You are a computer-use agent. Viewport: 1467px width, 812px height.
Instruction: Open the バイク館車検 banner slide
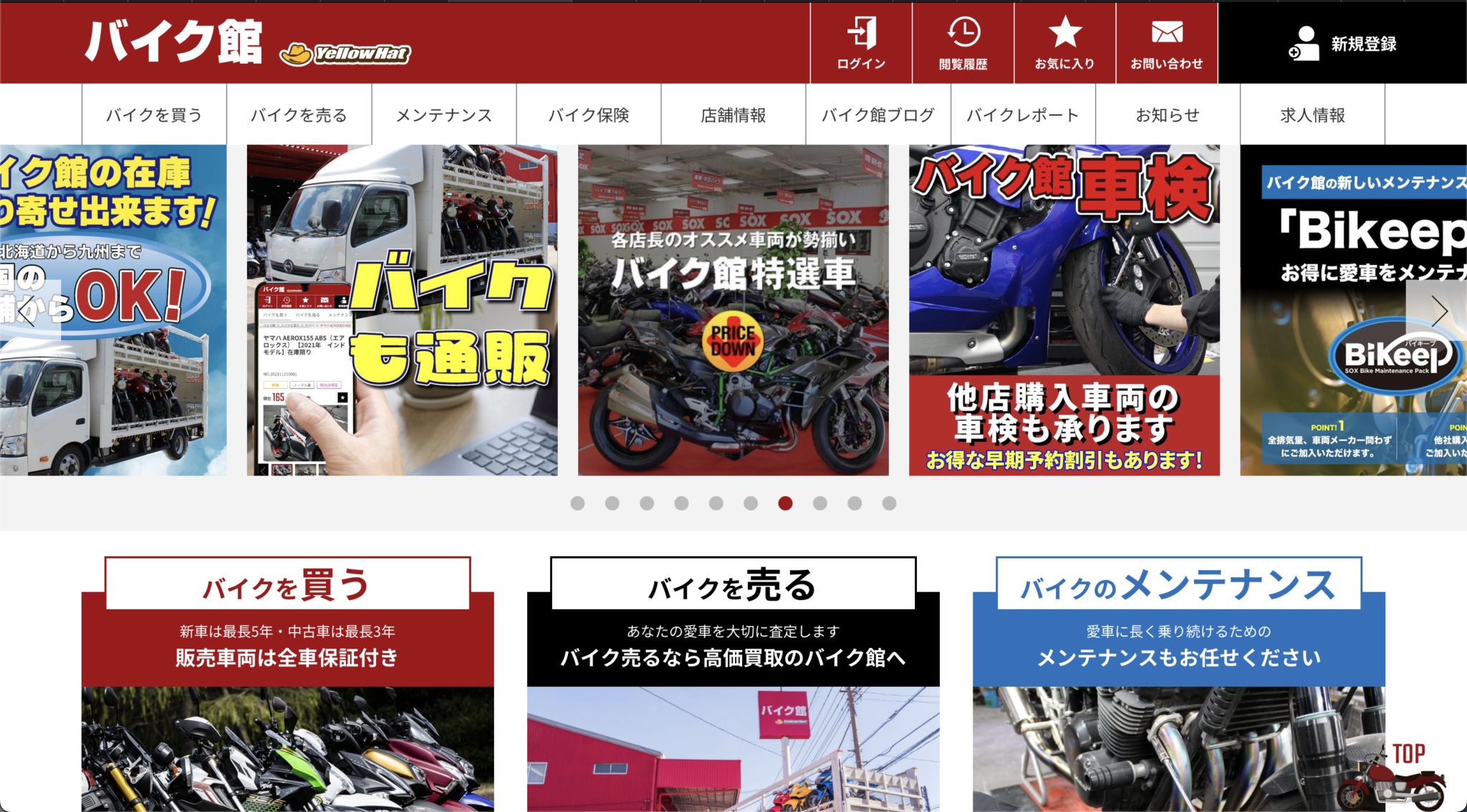(1062, 308)
